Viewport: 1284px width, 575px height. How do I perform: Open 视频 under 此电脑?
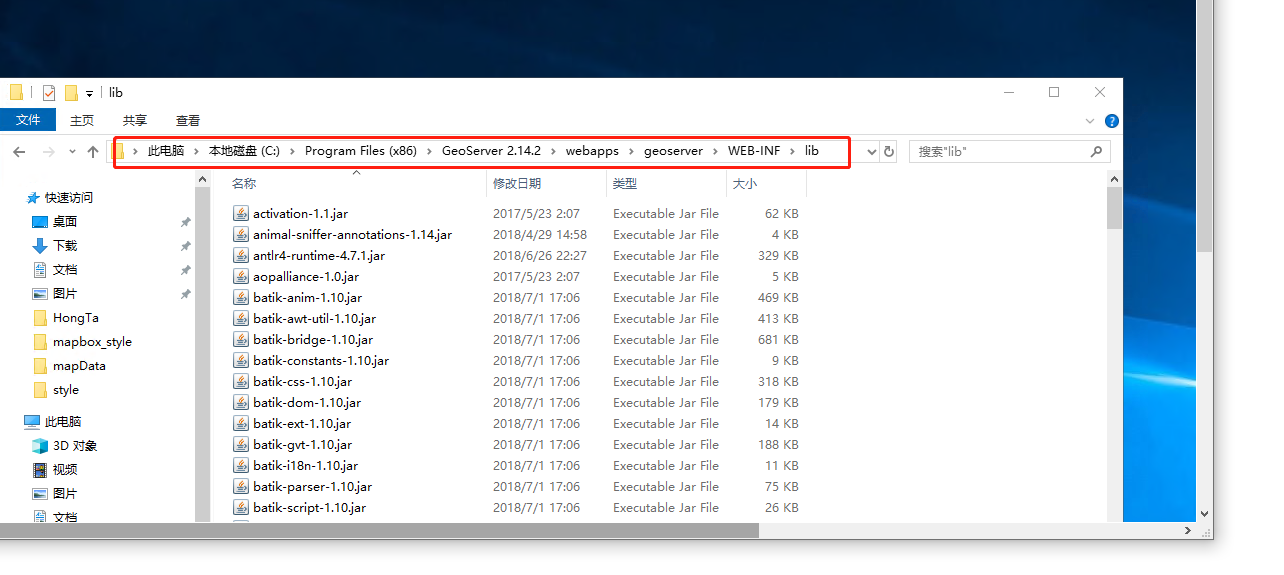(x=65, y=470)
